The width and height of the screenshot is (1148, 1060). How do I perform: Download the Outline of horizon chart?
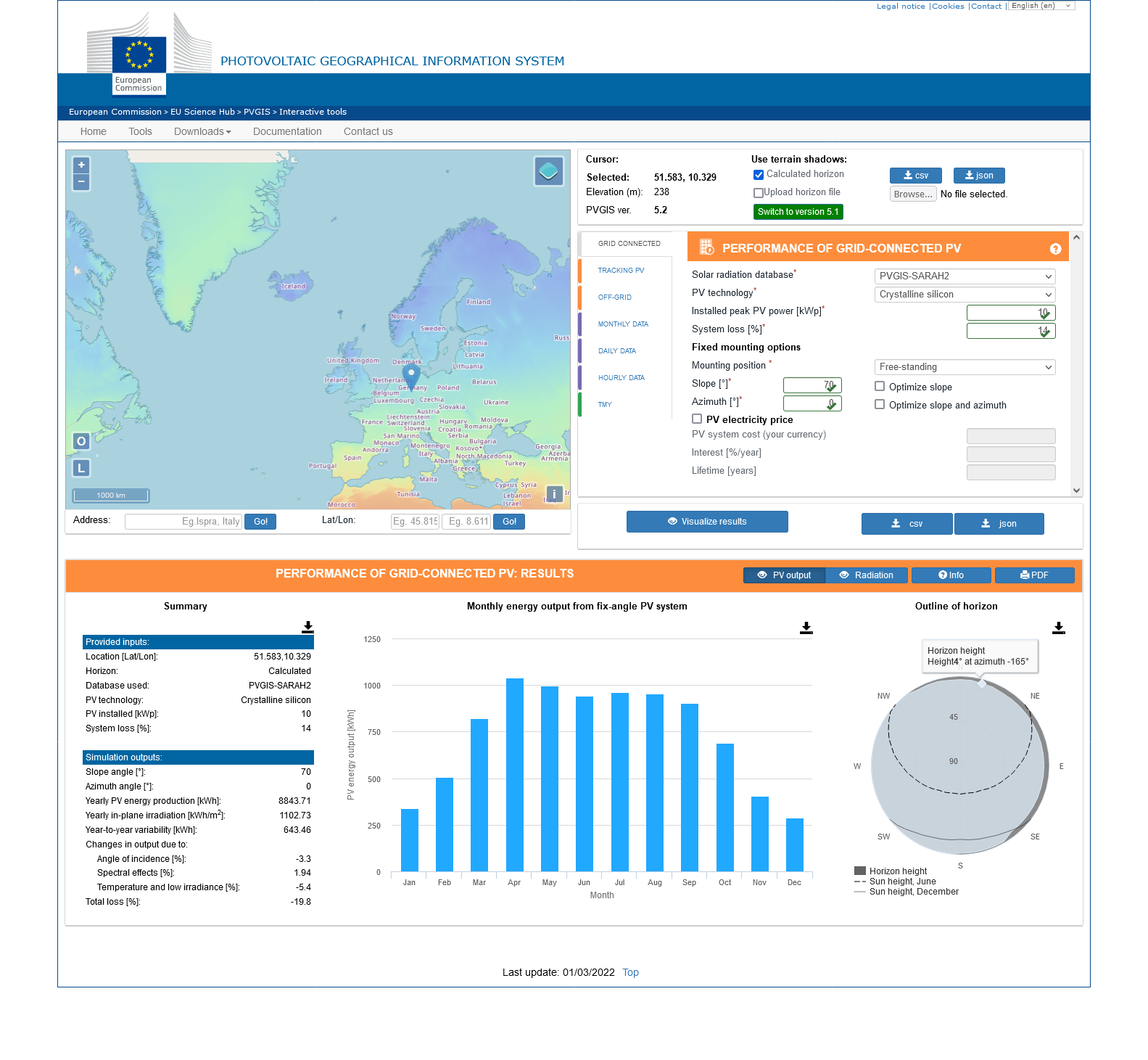coord(1058,628)
